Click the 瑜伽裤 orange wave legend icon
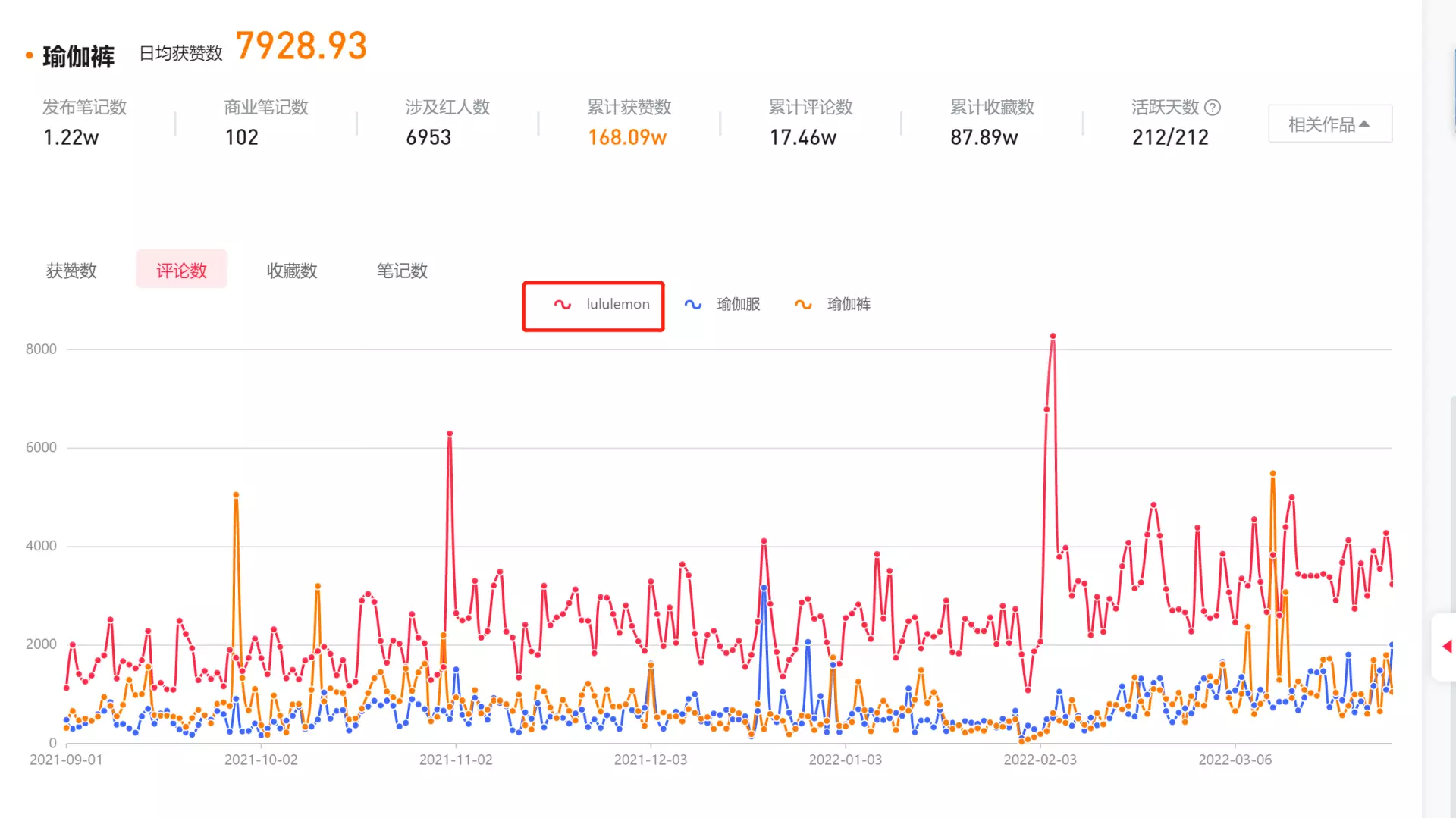 click(x=803, y=304)
